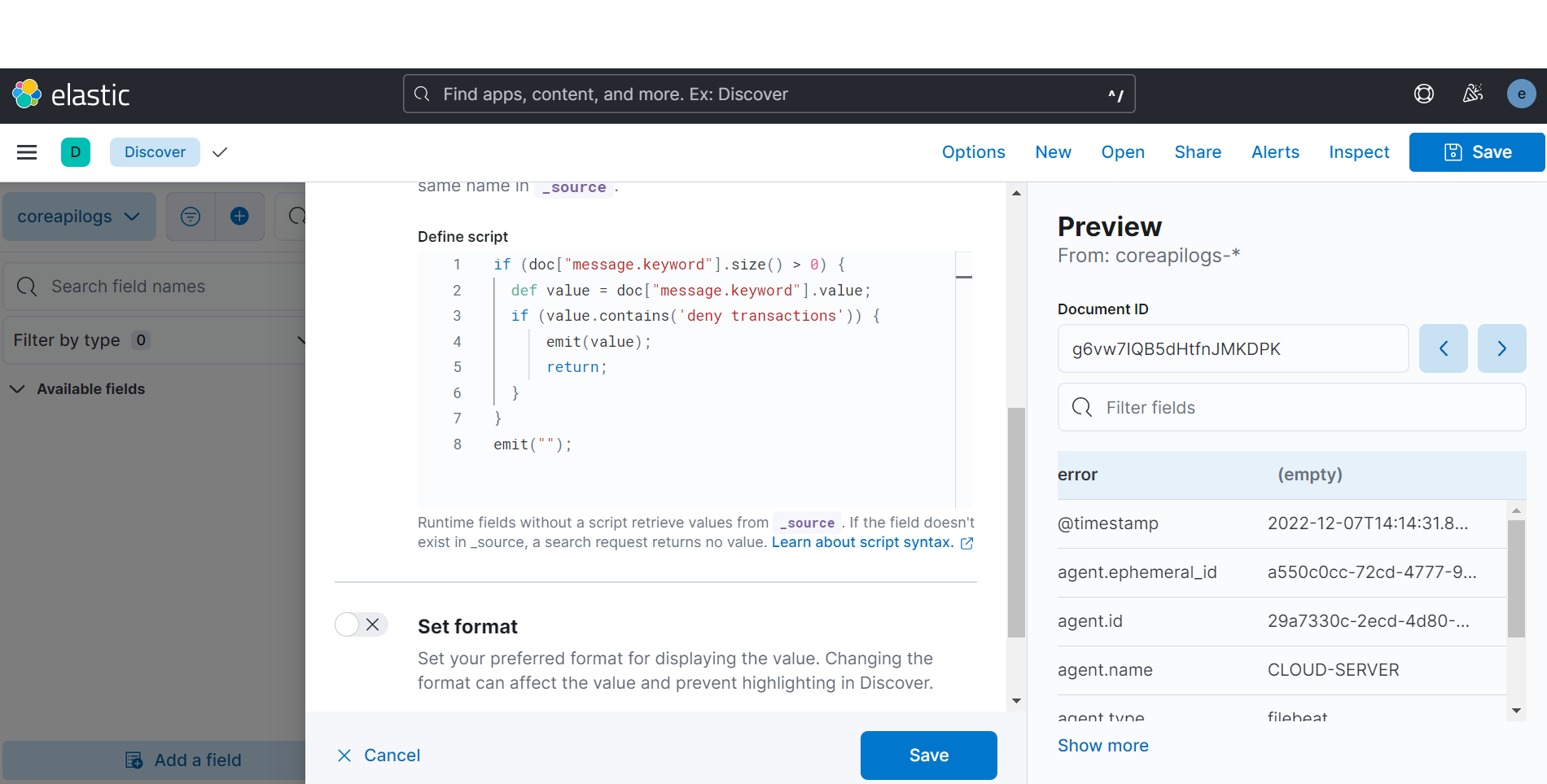
Task: Go to previous document in preview
Action: [1443, 348]
